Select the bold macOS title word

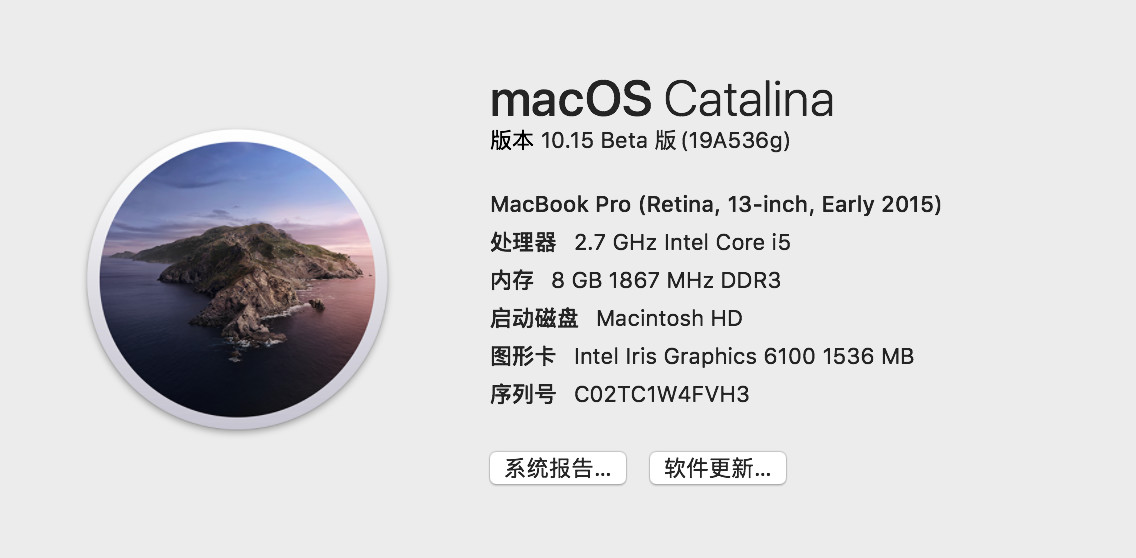(x=571, y=99)
